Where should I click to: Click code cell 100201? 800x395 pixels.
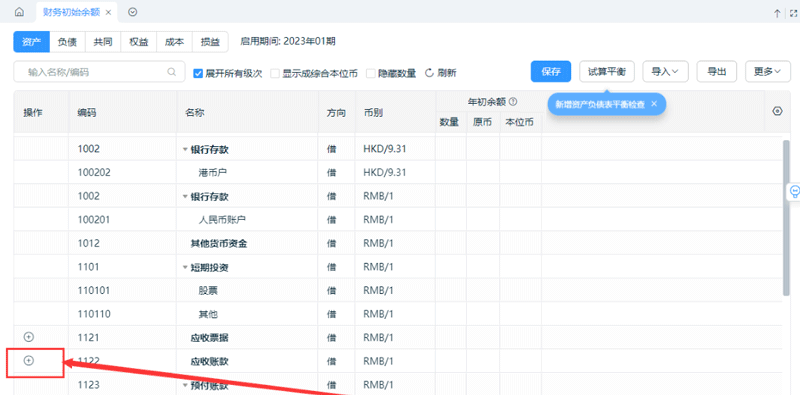coord(94,219)
